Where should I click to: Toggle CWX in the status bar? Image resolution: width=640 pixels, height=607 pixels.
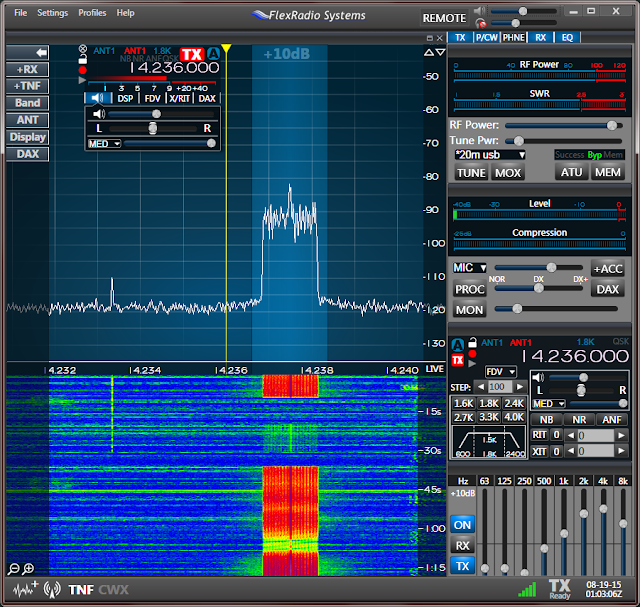click(x=113, y=590)
